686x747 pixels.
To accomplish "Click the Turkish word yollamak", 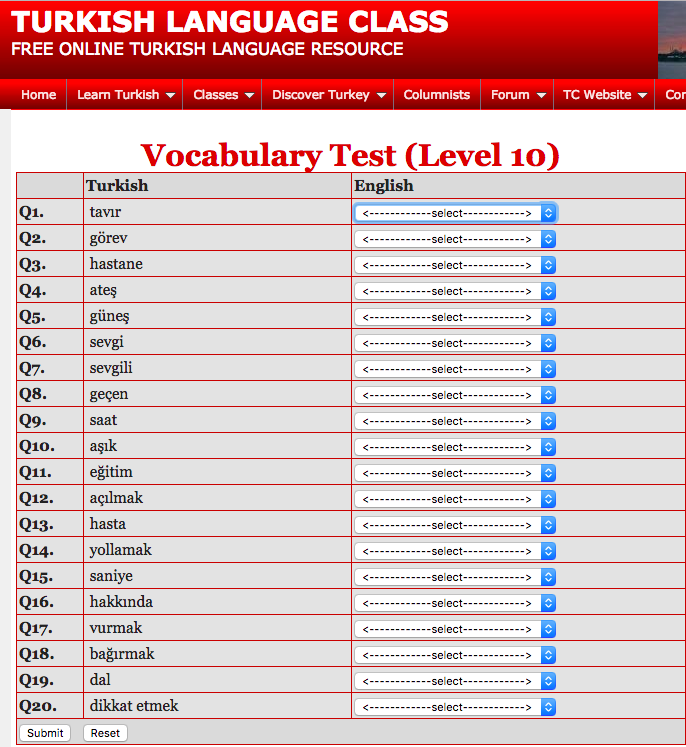I will (121, 550).
